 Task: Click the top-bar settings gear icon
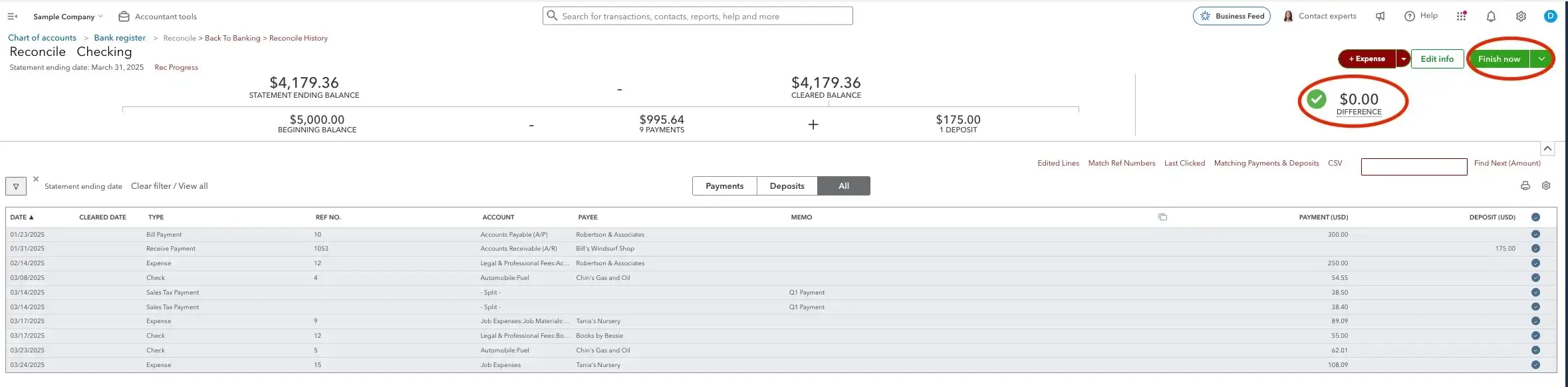(1521, 17)
